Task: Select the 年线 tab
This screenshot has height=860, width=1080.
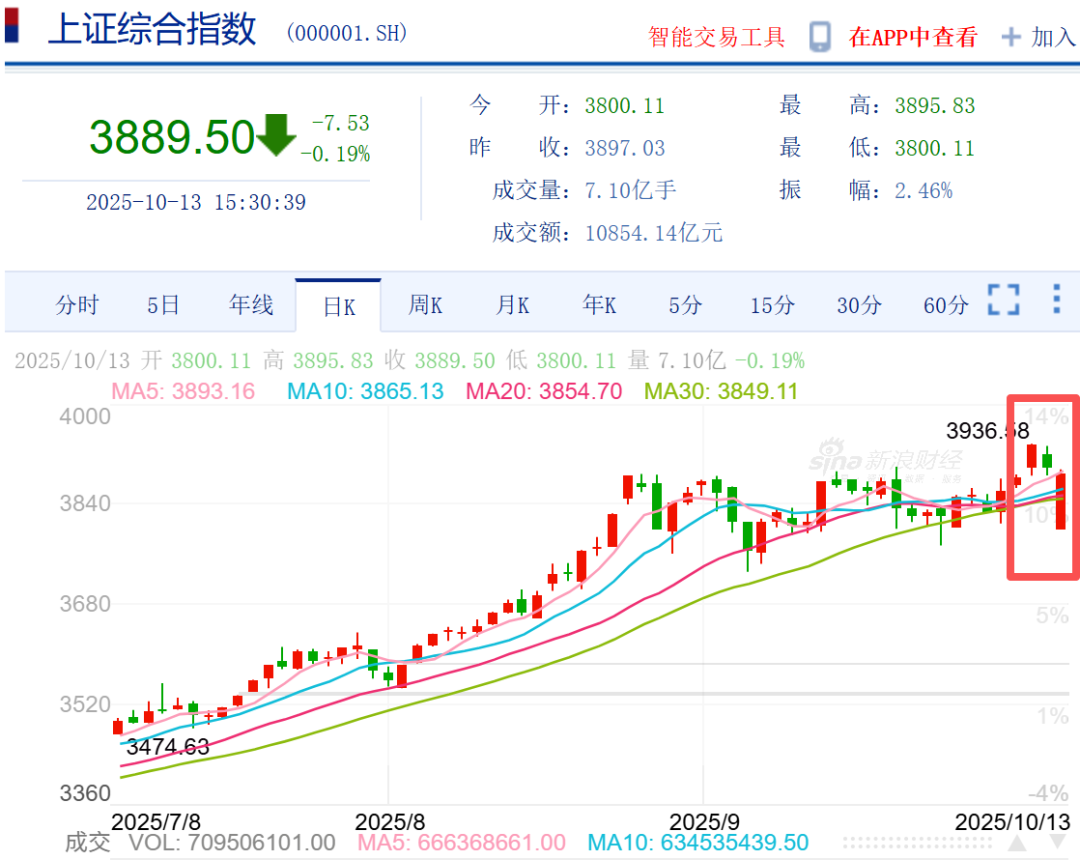Action: click(x=251, y=305)
